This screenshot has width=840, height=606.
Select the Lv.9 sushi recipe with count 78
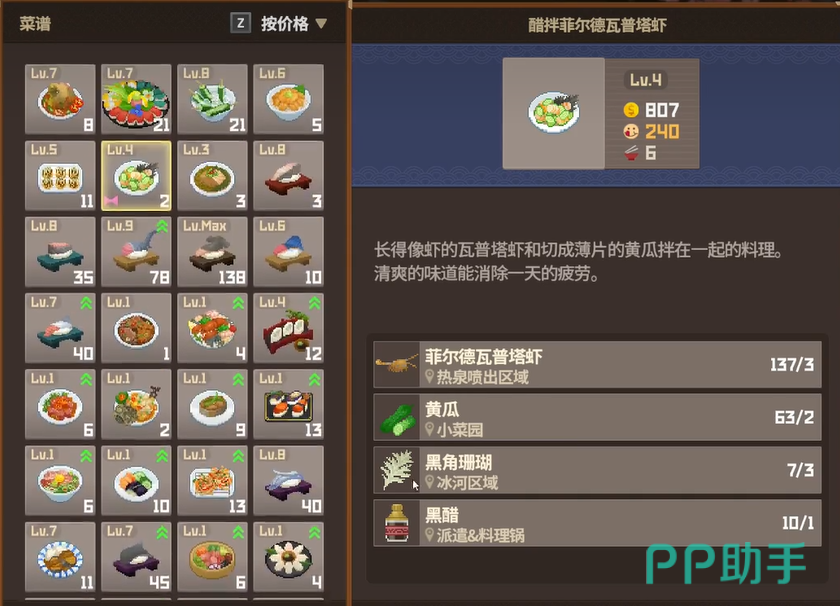[137, 251]
